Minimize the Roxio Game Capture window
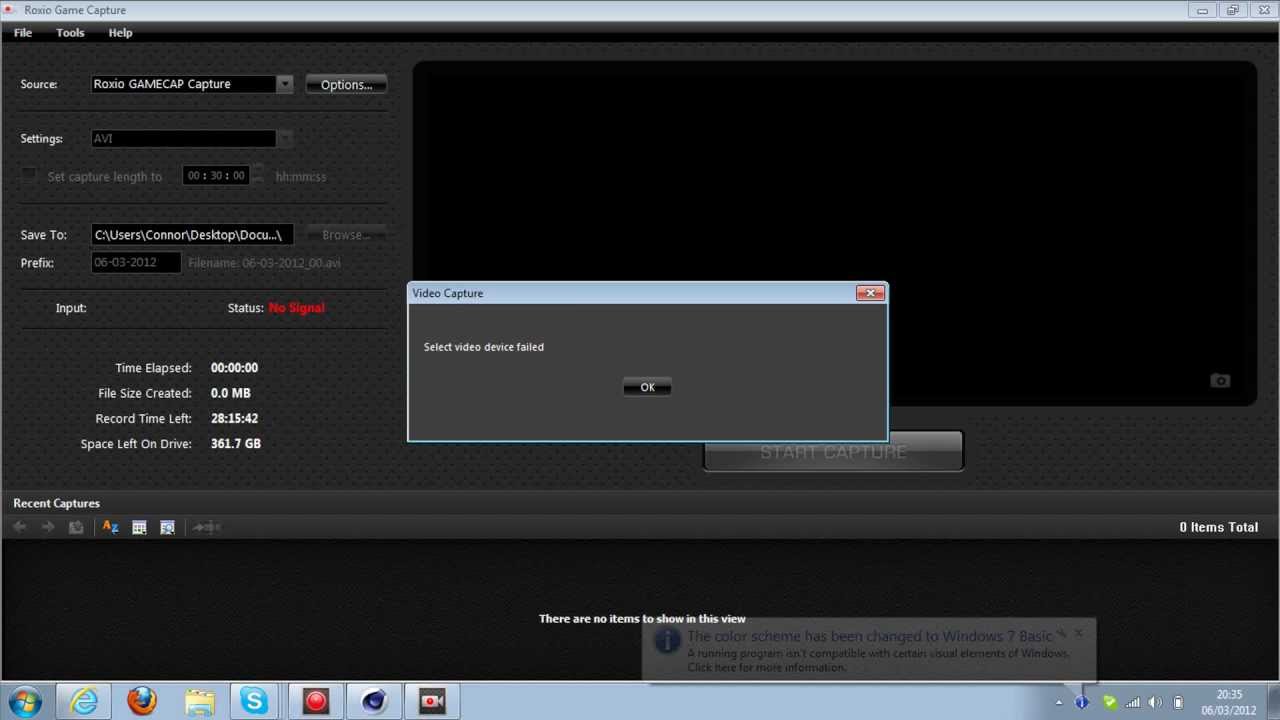Image resolution: width=1280 pixels, height=720 pixels. [1203, 10]
